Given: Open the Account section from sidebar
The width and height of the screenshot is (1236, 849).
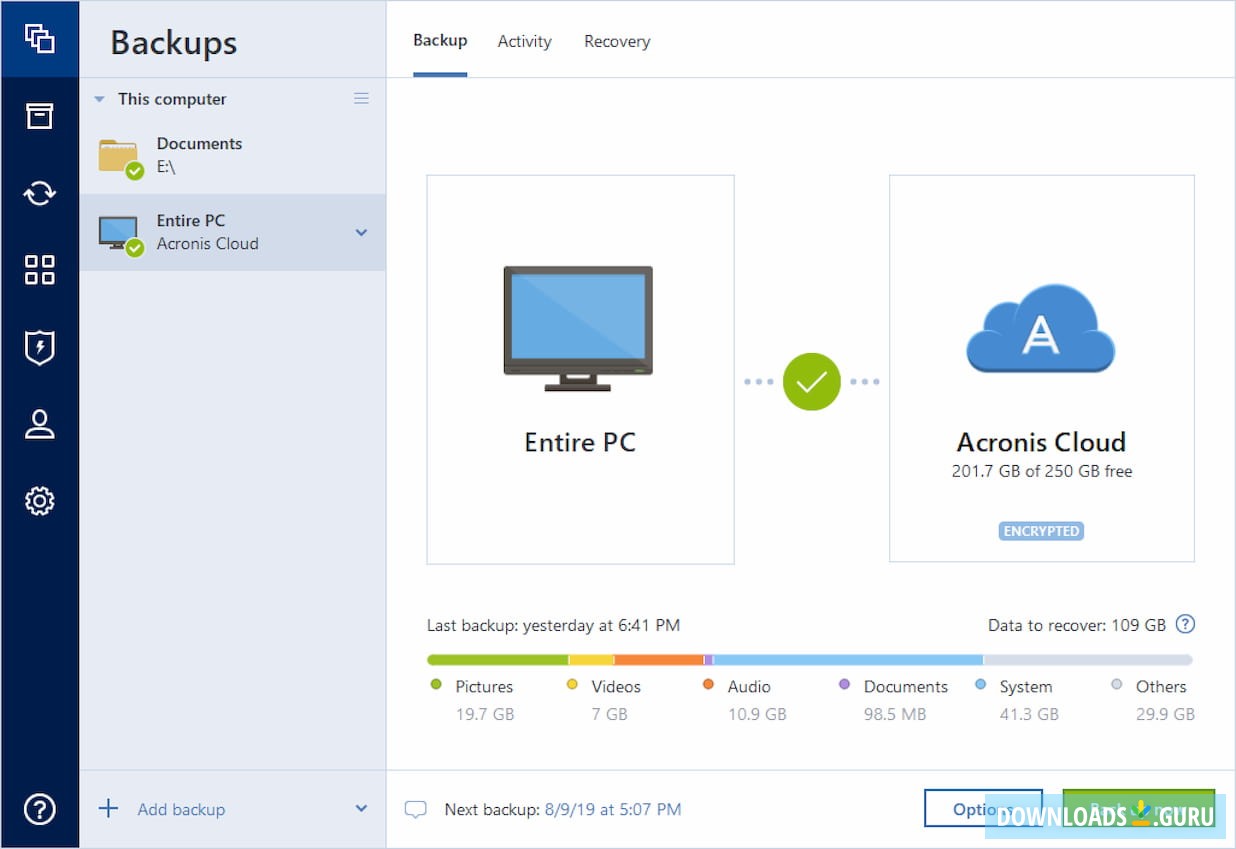Looking at the screenshot, I should (40, 424).
